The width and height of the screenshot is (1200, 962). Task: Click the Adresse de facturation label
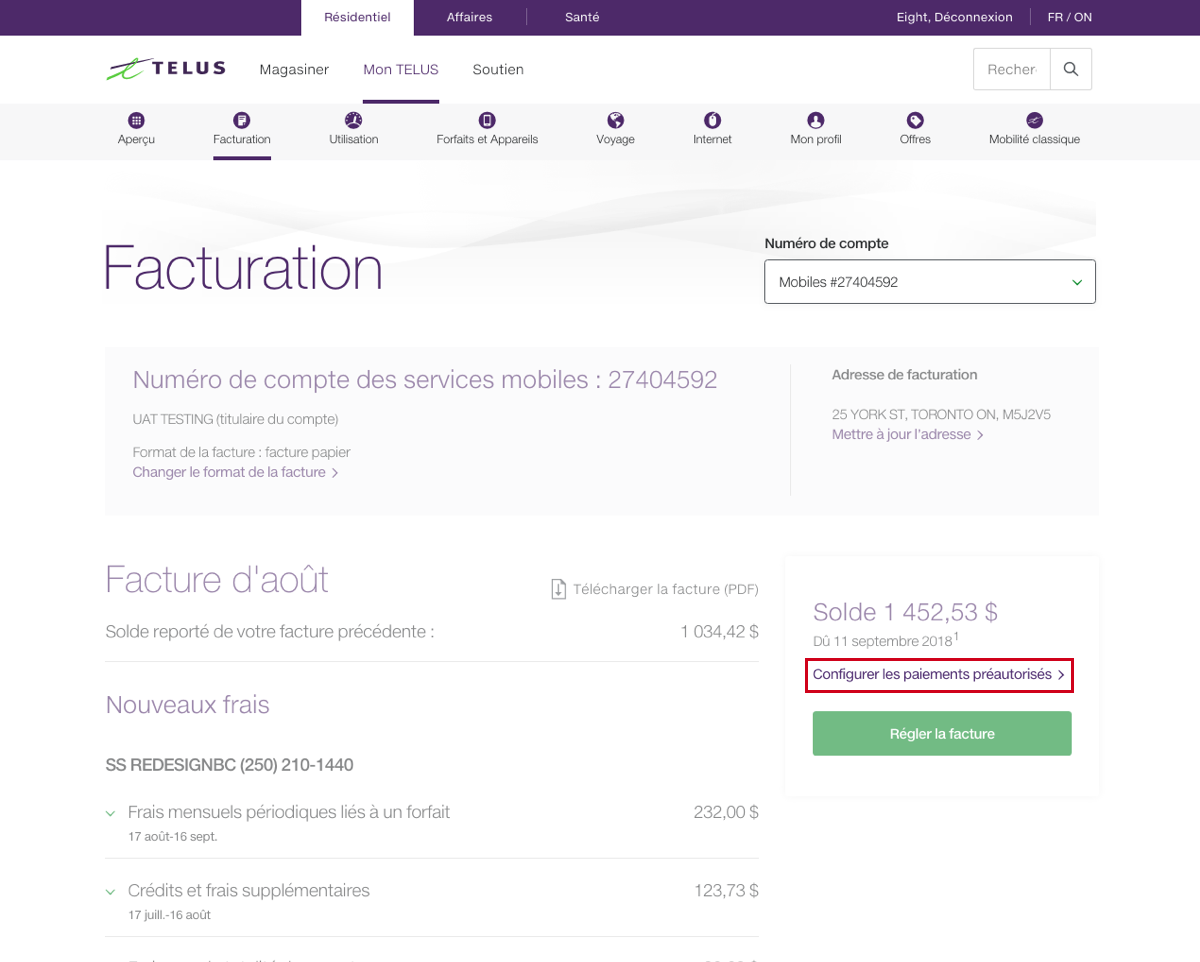[905, 375]
